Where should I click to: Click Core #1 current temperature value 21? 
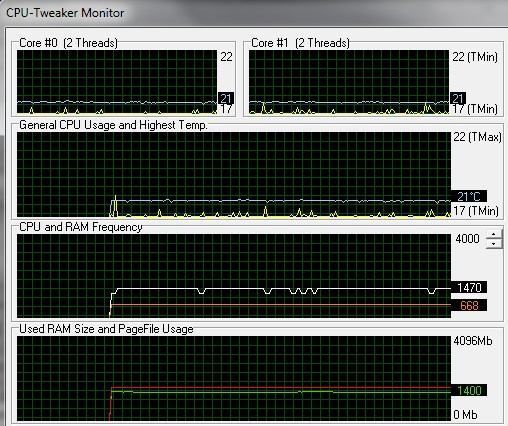[458, 98]
